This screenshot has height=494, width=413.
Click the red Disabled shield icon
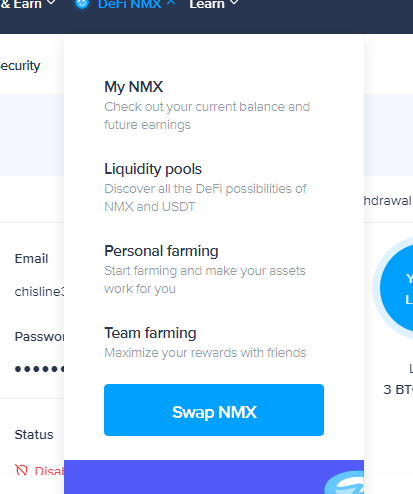point(21,470)
